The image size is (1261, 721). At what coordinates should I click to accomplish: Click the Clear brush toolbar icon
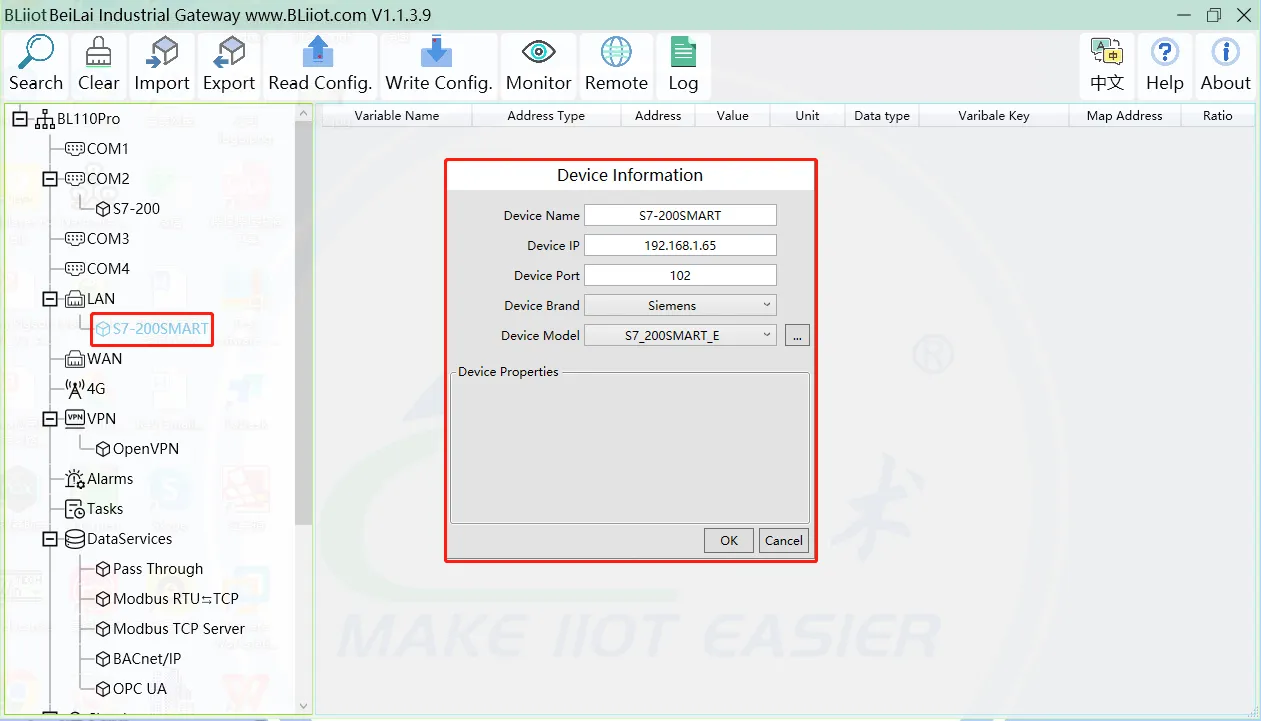point(98,52)
